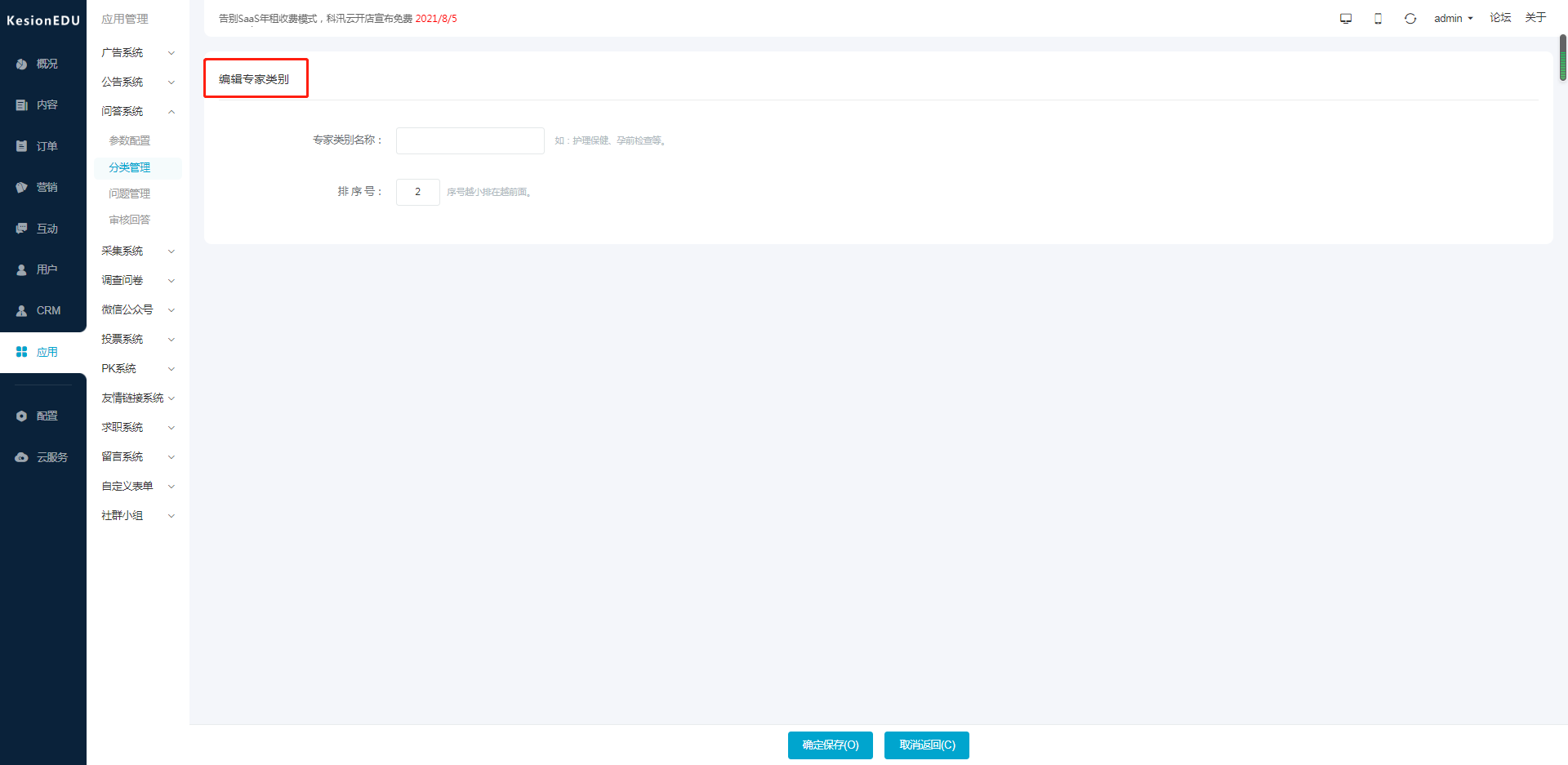Expand the PK系统 menu chevron
The width and height of the screenshot is (1568, 765).
(171, 369)
